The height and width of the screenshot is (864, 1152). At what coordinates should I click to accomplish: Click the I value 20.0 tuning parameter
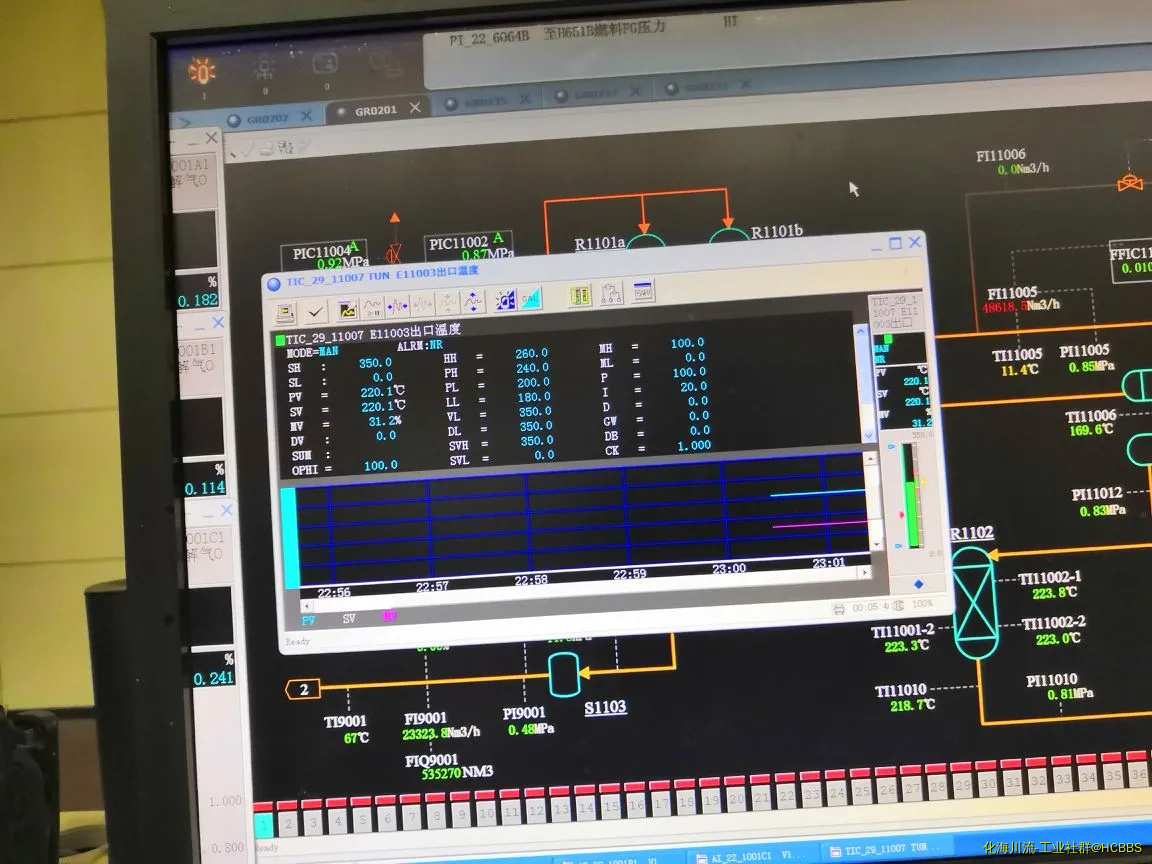point(694,386)
